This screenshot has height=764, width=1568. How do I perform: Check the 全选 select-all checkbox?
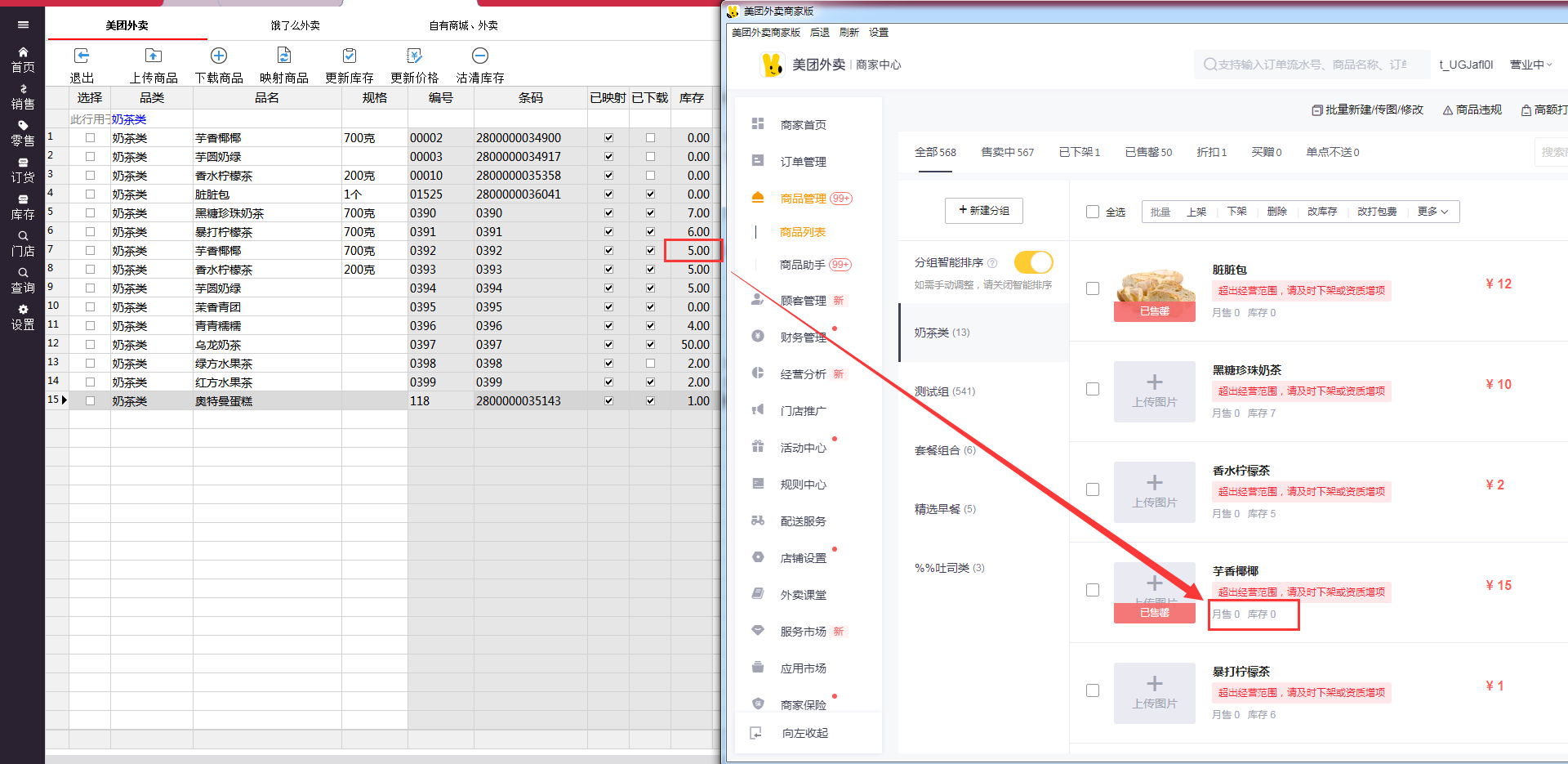tap(1093, 212)
